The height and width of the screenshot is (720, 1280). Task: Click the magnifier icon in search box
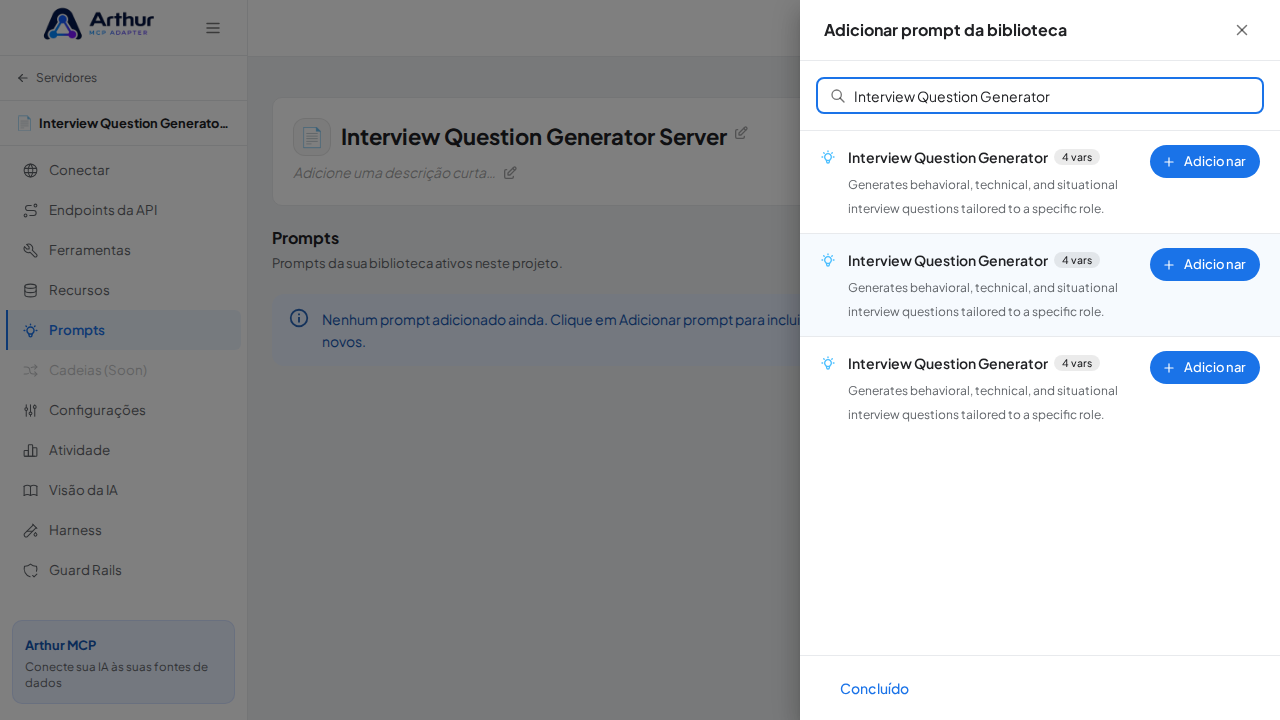[x=838, y=96]
